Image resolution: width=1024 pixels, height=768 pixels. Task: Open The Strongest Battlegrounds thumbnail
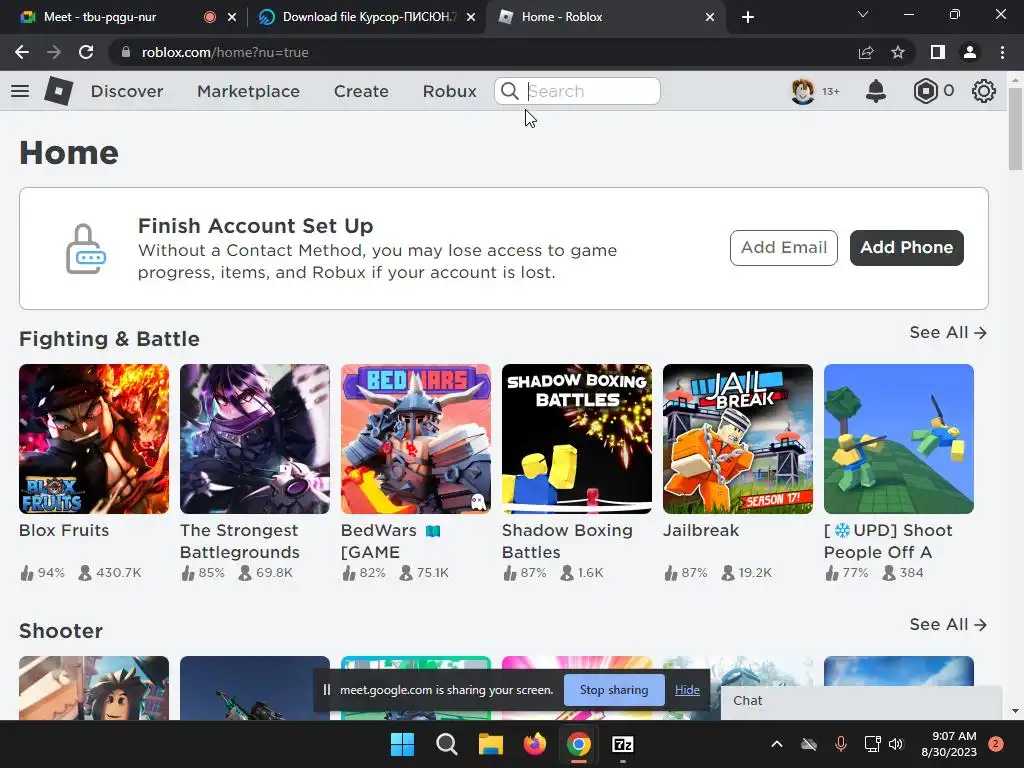(255, 439)
